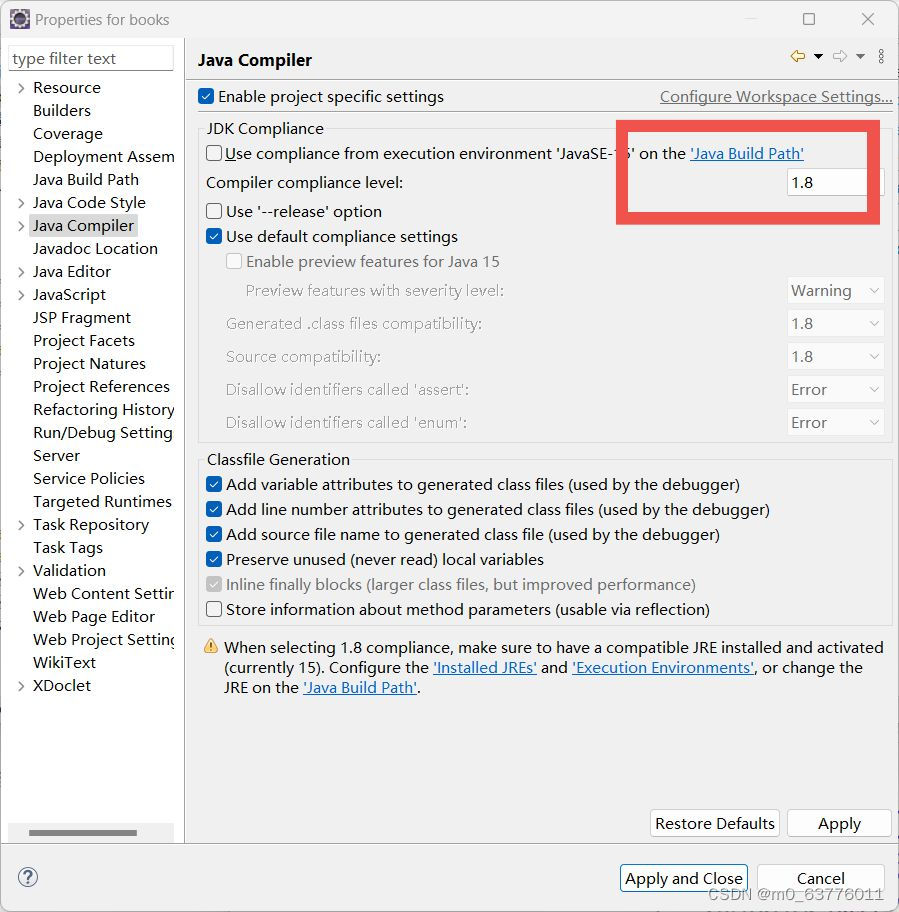Click the 'Apply and Close' button
The width and height of the screenshot is (899, 912).
pos(683,878)
